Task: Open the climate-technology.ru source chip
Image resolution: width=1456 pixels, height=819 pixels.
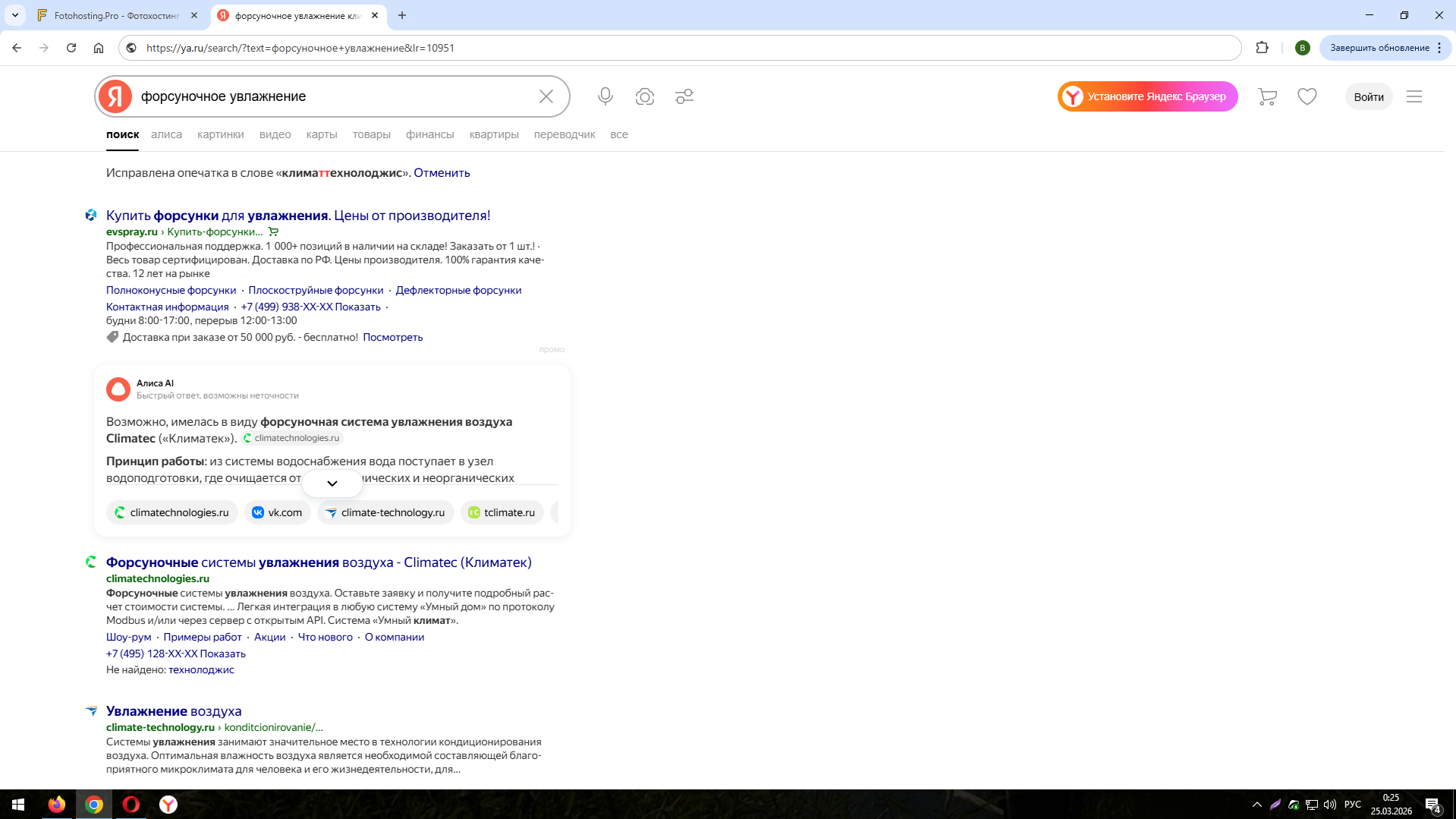Action: (385, 512)
